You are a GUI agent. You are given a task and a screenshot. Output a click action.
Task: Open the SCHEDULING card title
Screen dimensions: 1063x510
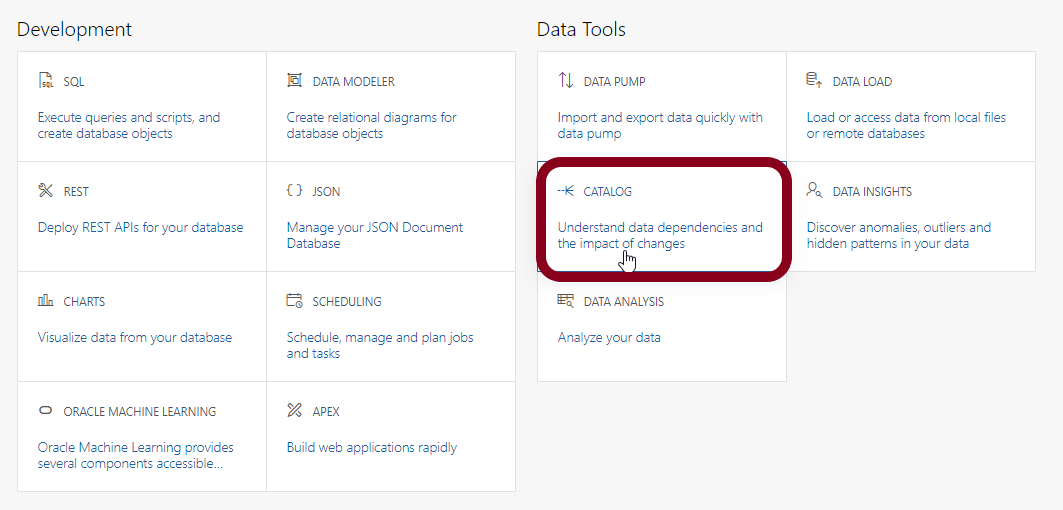click(347, 302)
